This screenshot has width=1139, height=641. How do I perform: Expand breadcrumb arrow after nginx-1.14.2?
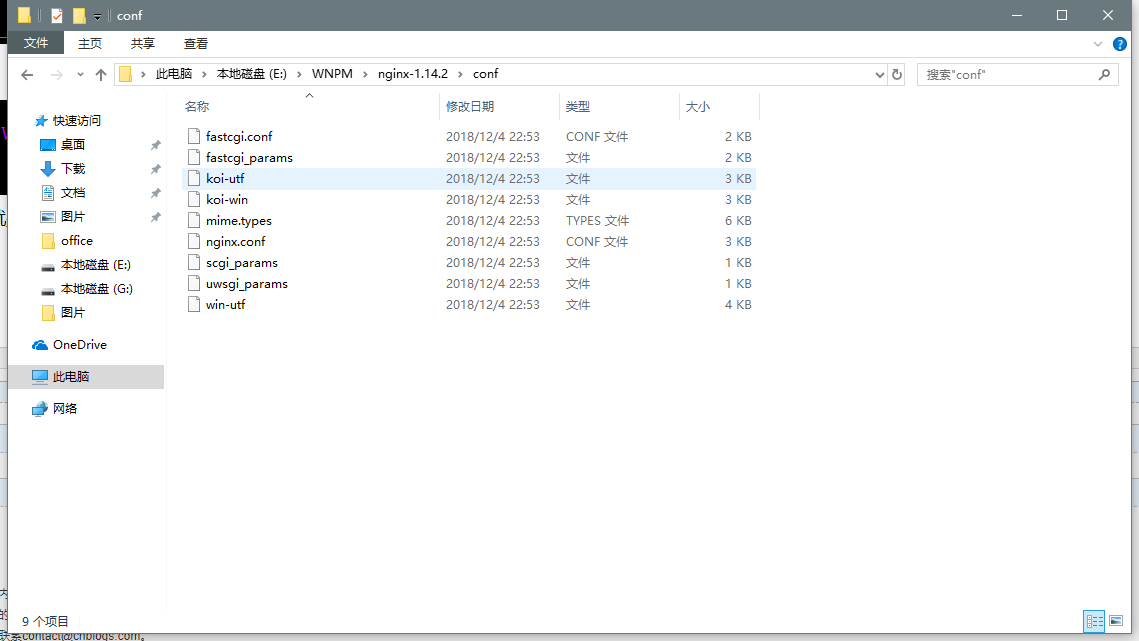[460, 74]
